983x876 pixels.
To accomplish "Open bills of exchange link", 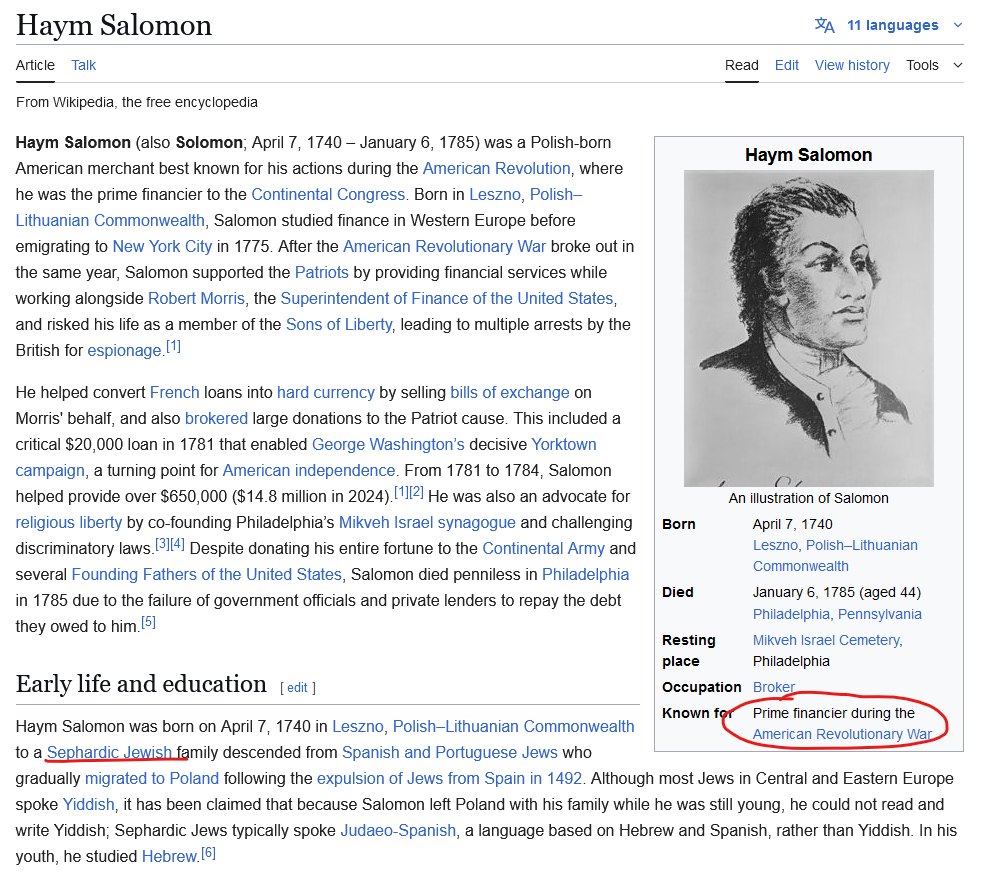I will pyautogui.click(x=510, y=393).
